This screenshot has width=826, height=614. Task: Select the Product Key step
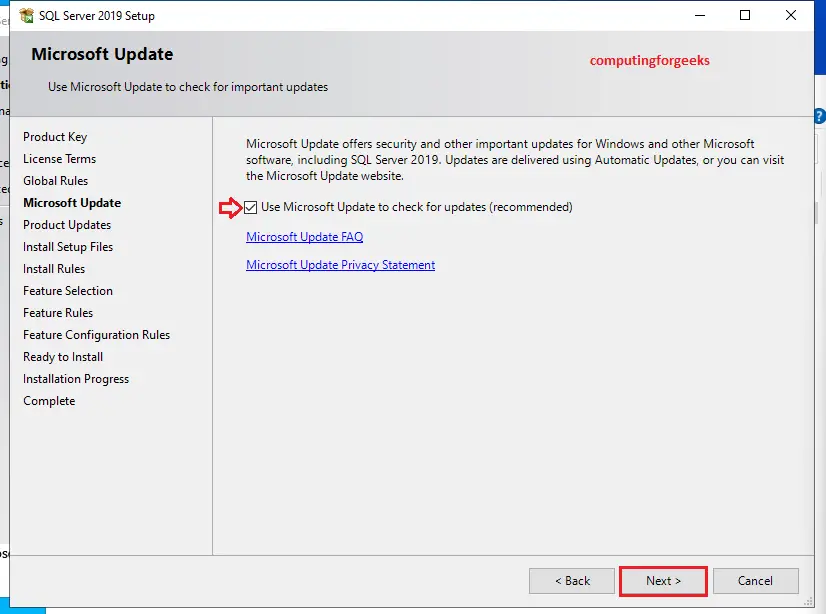click(55, 137)
